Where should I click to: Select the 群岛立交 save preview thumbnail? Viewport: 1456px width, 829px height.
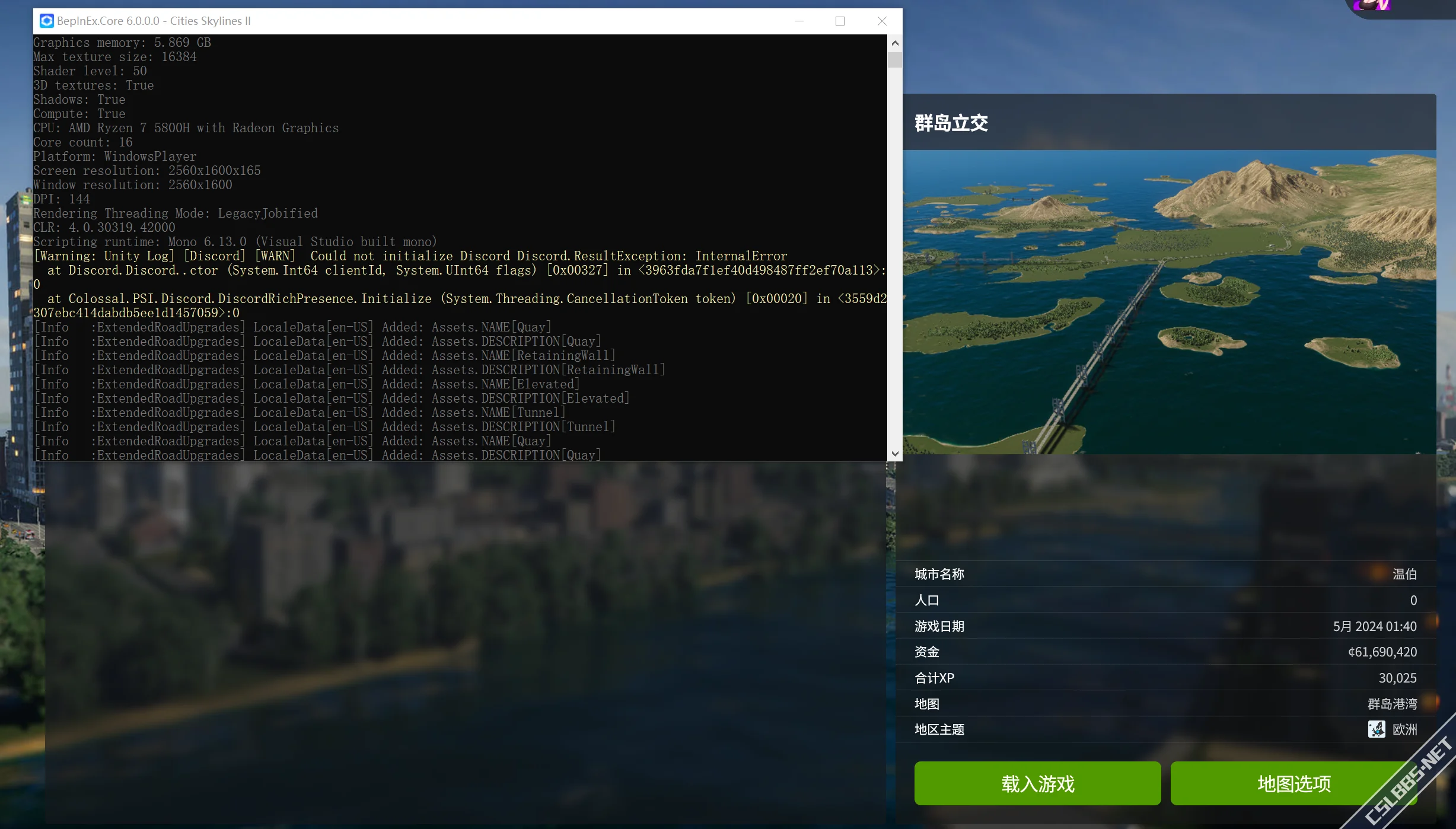pyautogui.click(x=1169, y=302)
